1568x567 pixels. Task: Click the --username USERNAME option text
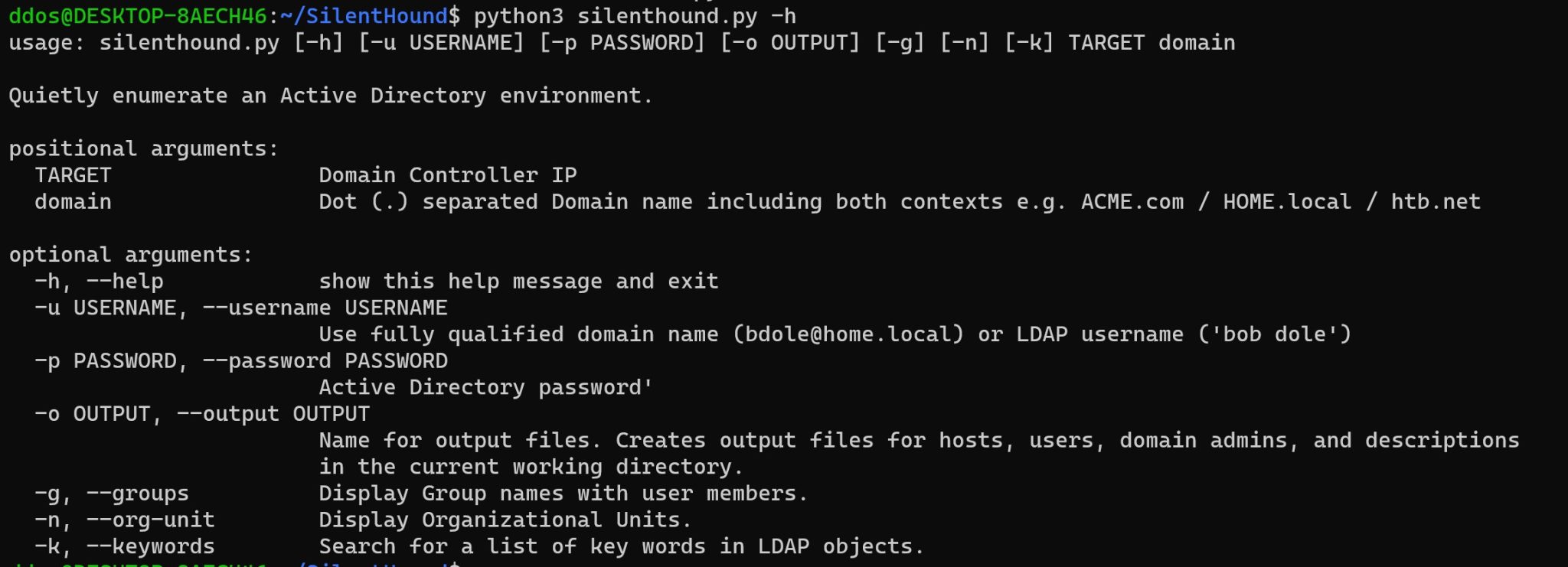(325, 308)
